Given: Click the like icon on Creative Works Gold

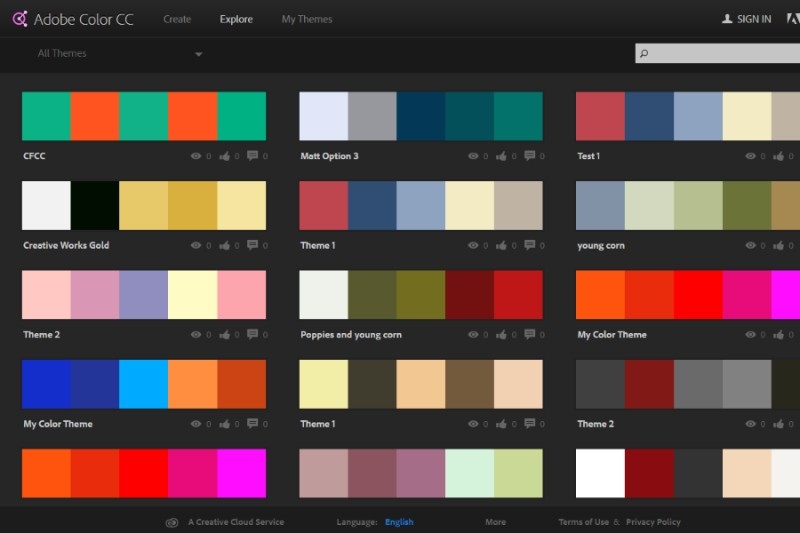Looking at the screenshot, I should (223, 245).
